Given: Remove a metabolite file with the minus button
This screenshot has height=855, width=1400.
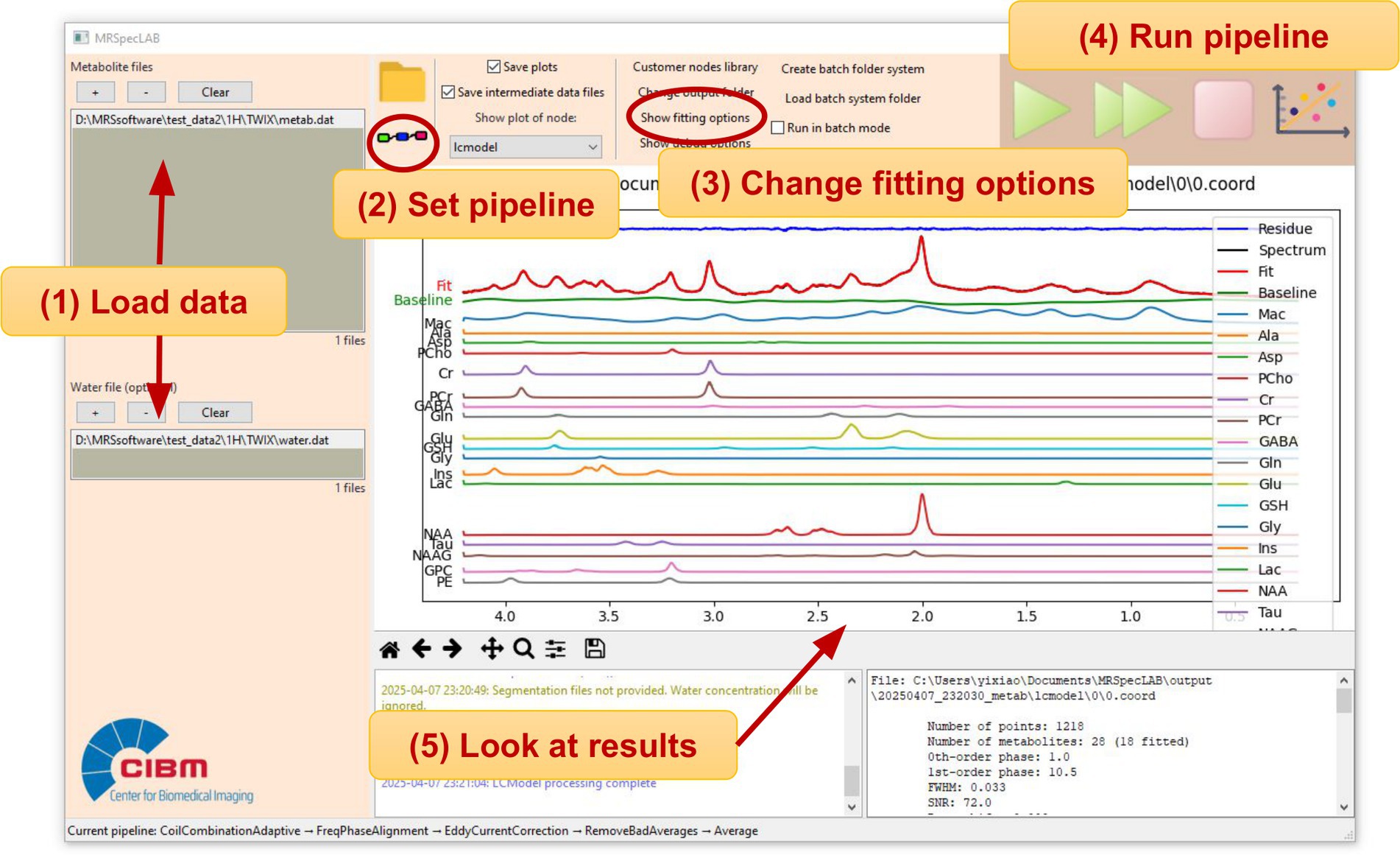Looking at the screenshot, I should click(x=146, y=92).
